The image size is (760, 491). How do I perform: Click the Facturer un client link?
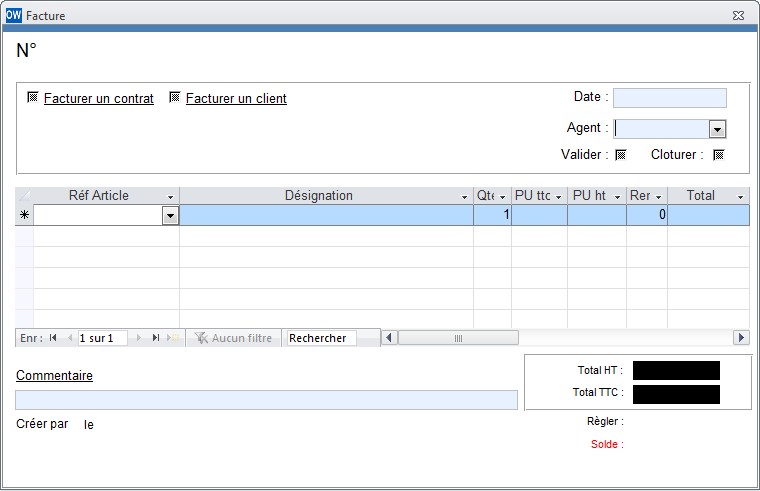click(x=236, y=98)
